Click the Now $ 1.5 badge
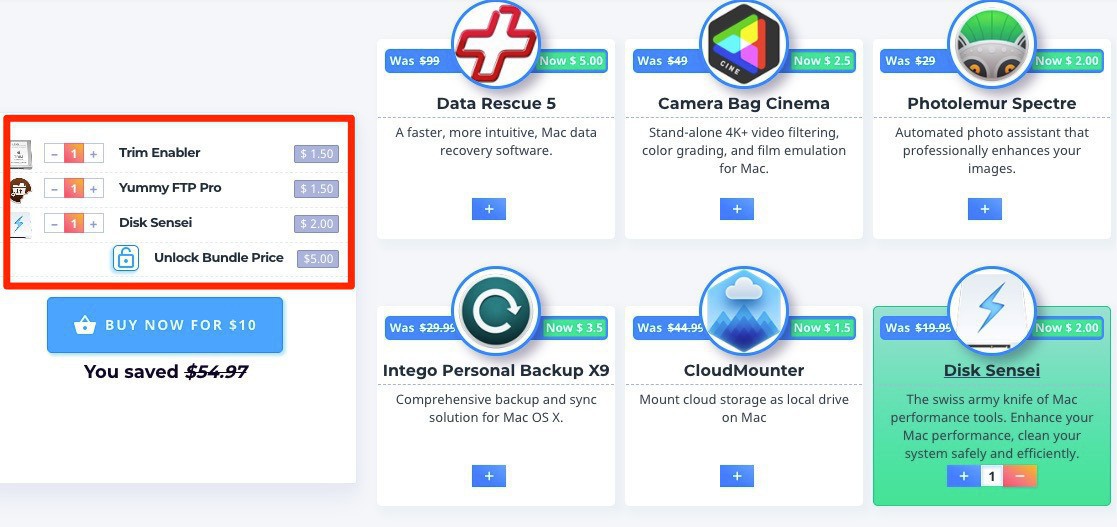The width and height of the screenshot is (1117, 527). 822,328
